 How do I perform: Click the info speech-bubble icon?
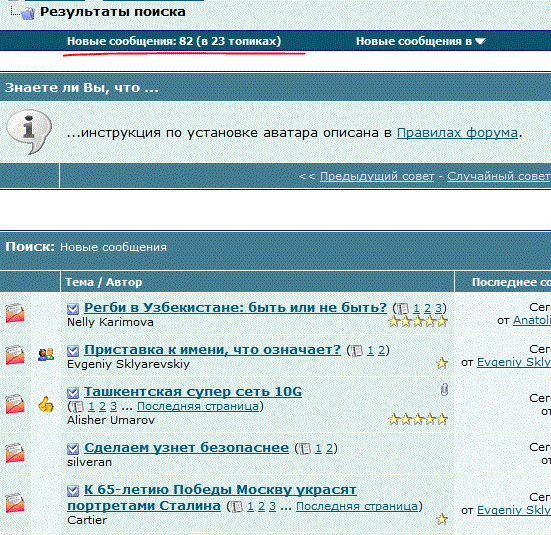29,132
